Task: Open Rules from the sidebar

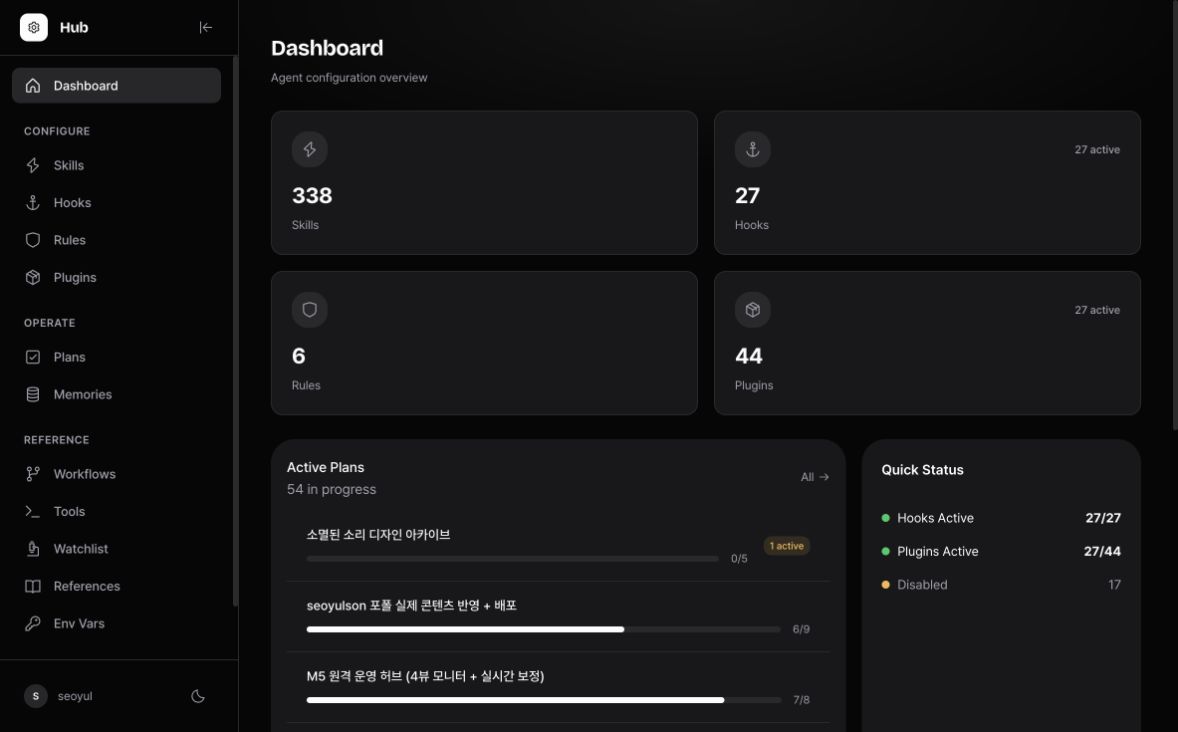Action: [116, 240]
